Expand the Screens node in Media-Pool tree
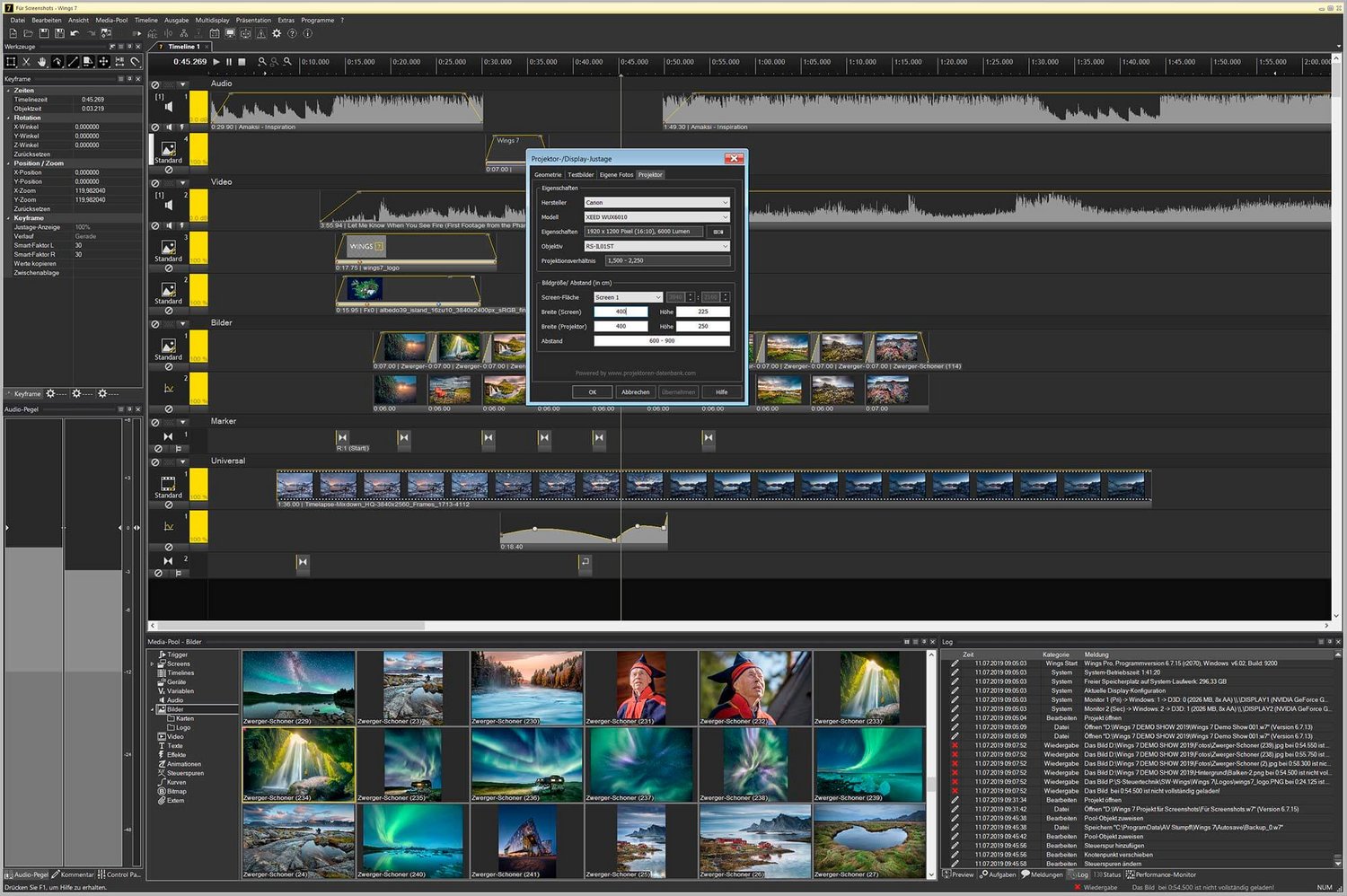 pyautogui.click(x=153, y=664)
